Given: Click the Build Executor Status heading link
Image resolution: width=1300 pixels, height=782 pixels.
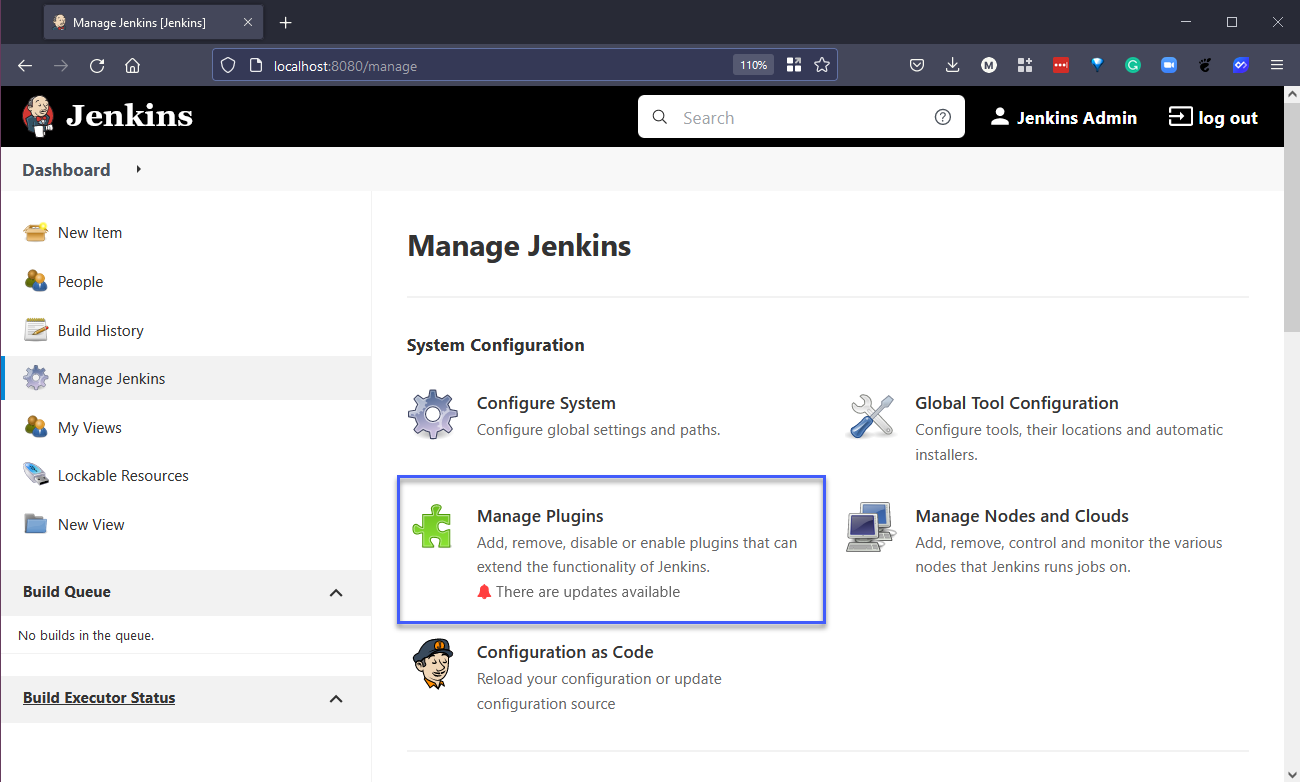Looking at the screenshot, I should point(99,698).
